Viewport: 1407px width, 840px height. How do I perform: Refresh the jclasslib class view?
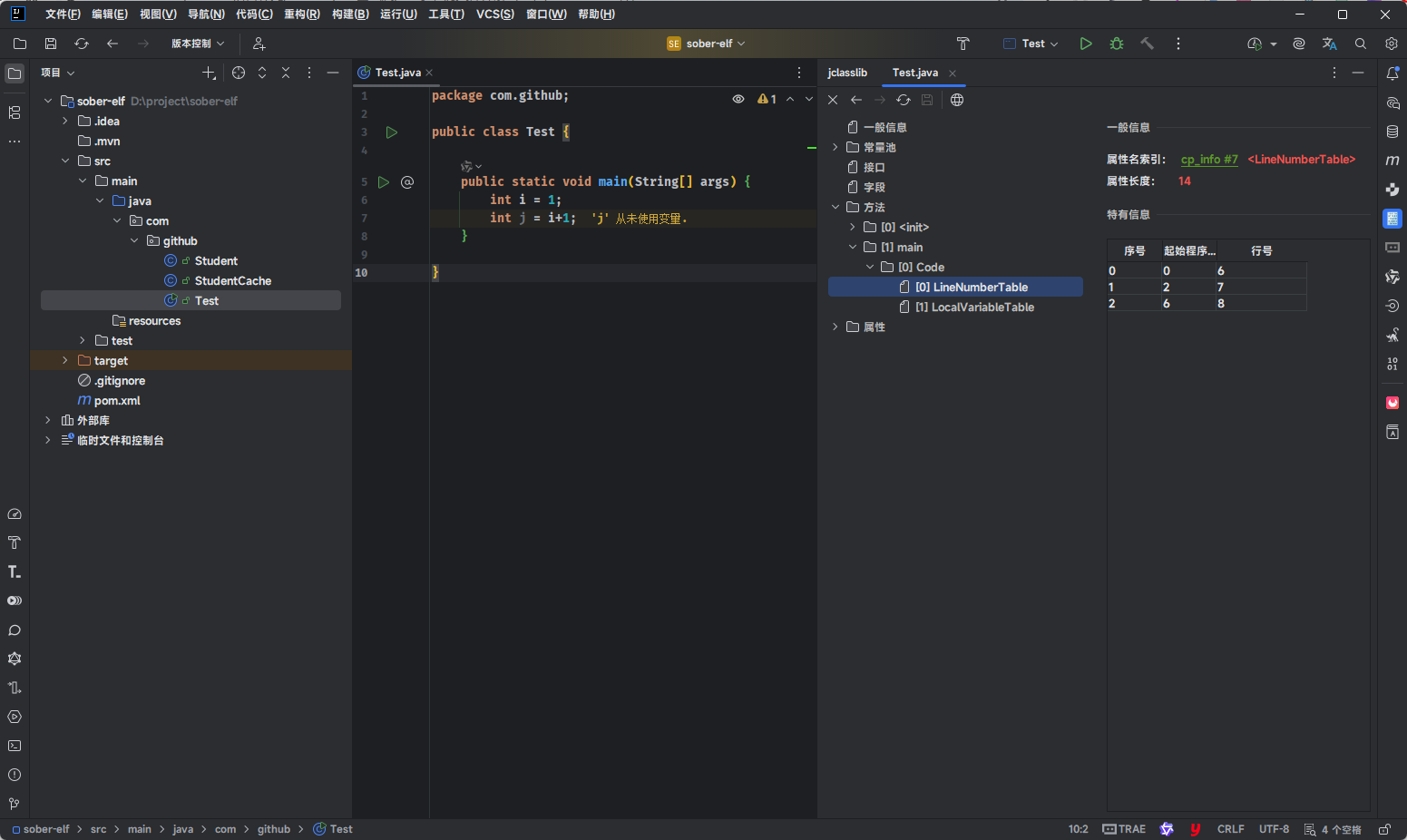point(904,100)
